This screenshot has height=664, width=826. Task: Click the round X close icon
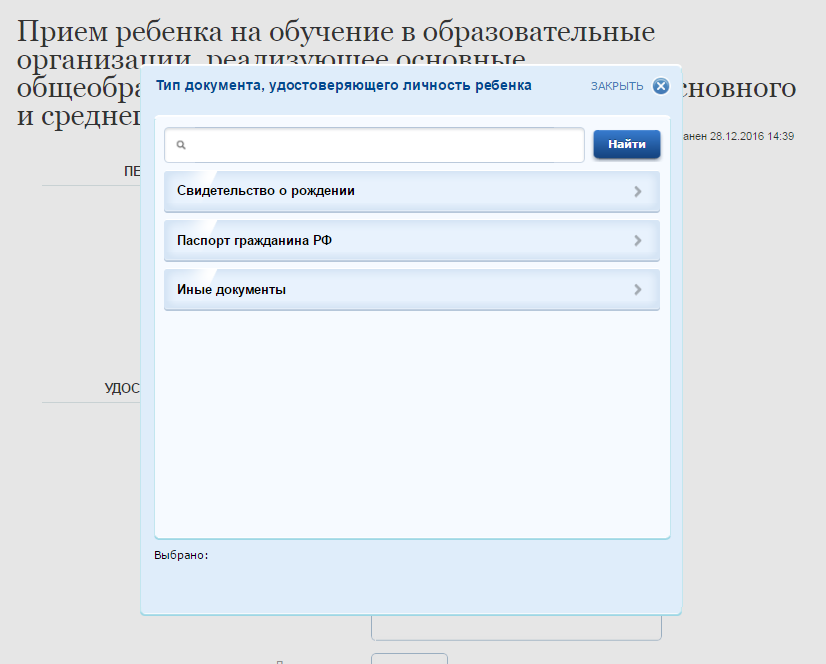point(660,86)
